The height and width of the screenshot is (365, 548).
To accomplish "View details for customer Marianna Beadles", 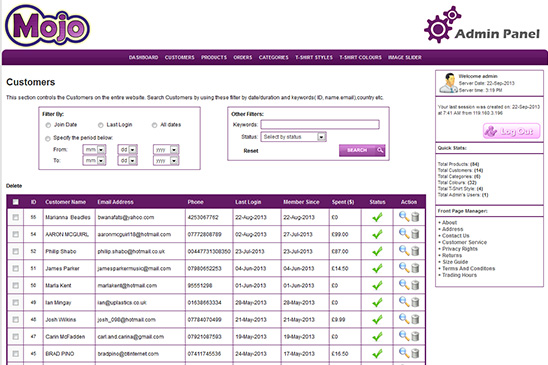I will click(x=404, y=217).
